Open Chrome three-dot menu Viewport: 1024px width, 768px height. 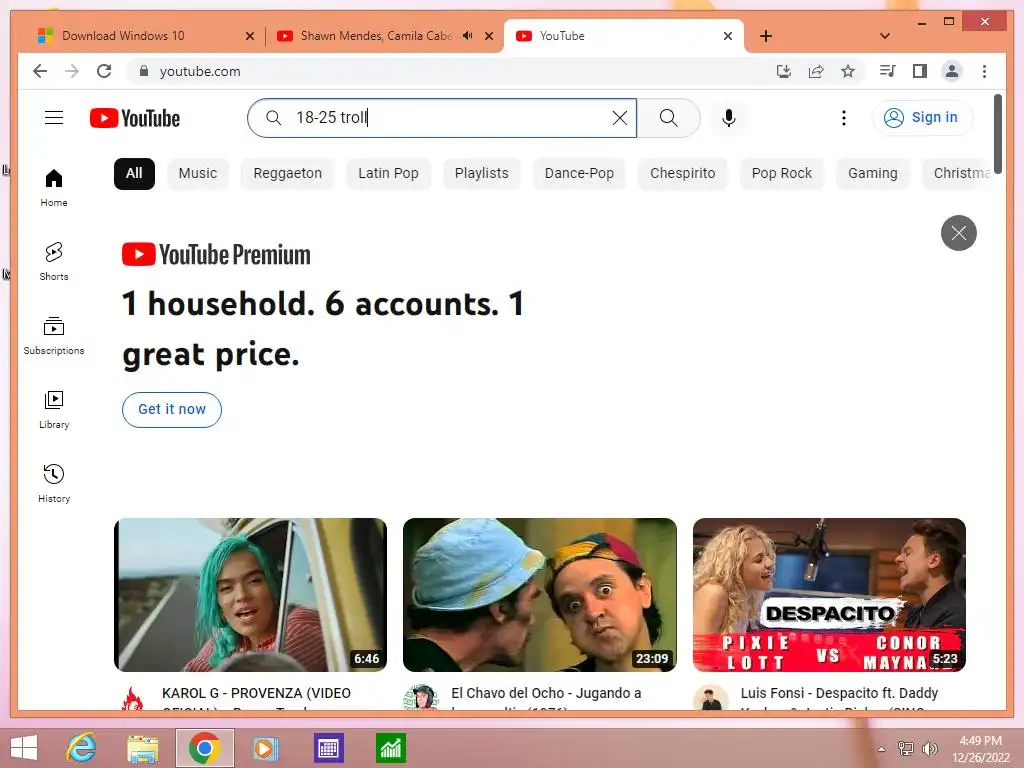(x=984, y=71)
